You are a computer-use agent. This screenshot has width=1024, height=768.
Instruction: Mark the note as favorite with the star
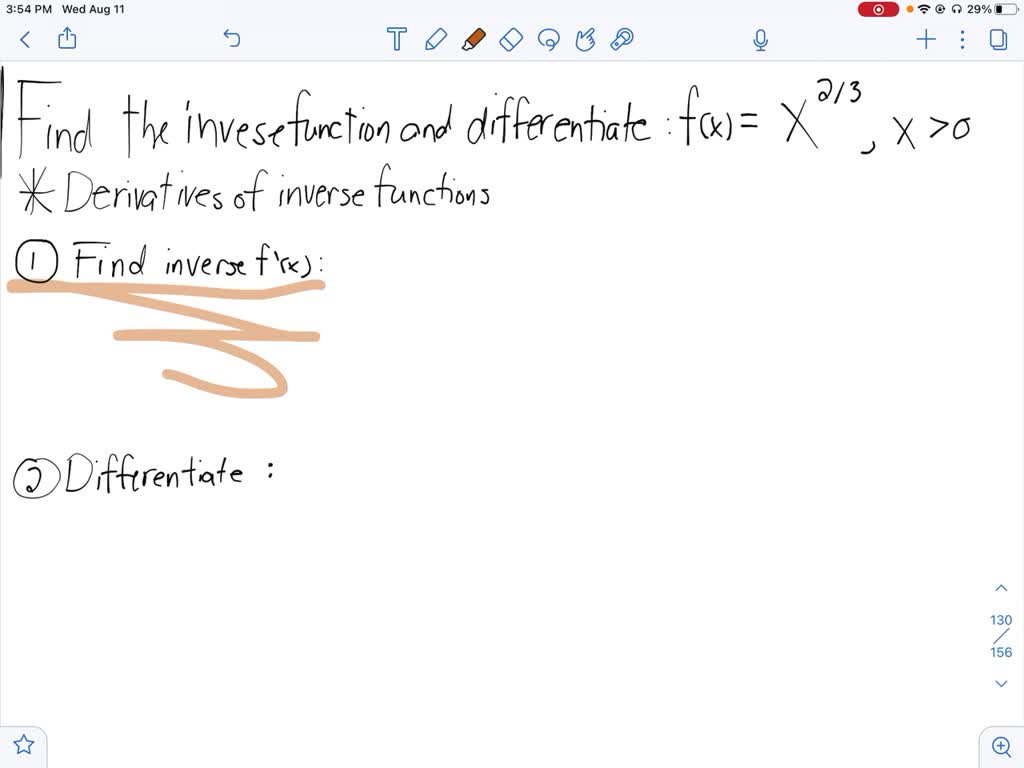point(23,745)
